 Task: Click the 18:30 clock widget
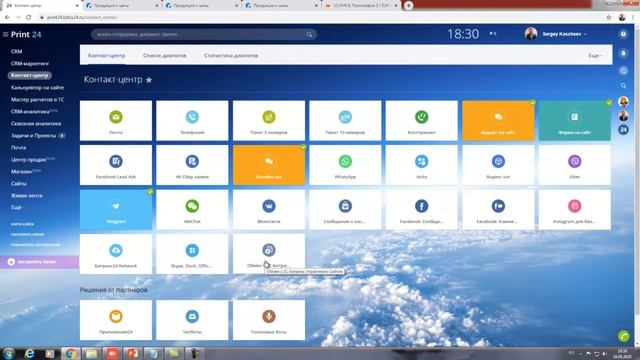pos(463,34)
